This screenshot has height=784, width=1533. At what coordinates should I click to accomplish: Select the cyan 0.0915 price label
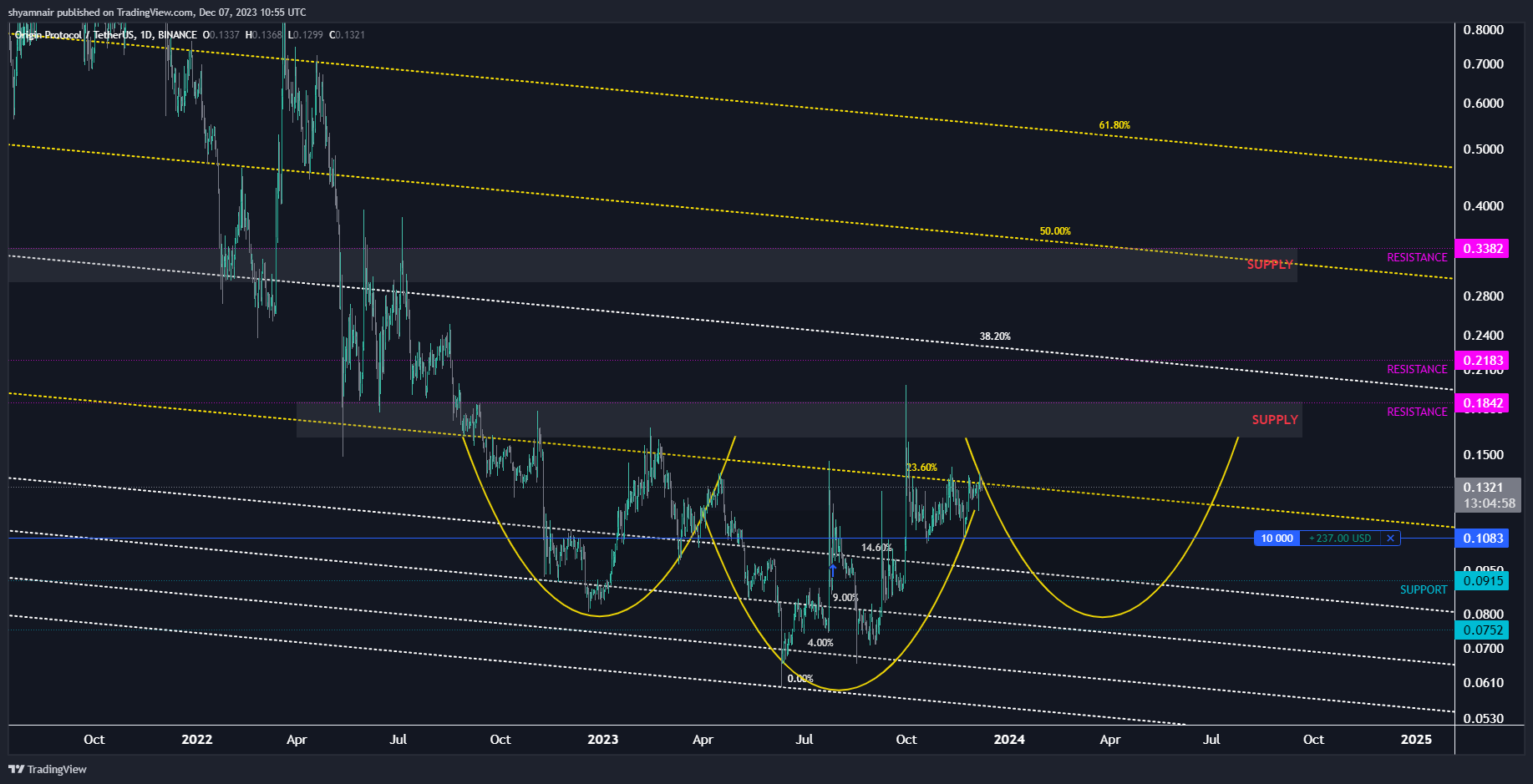point(1482,581)
